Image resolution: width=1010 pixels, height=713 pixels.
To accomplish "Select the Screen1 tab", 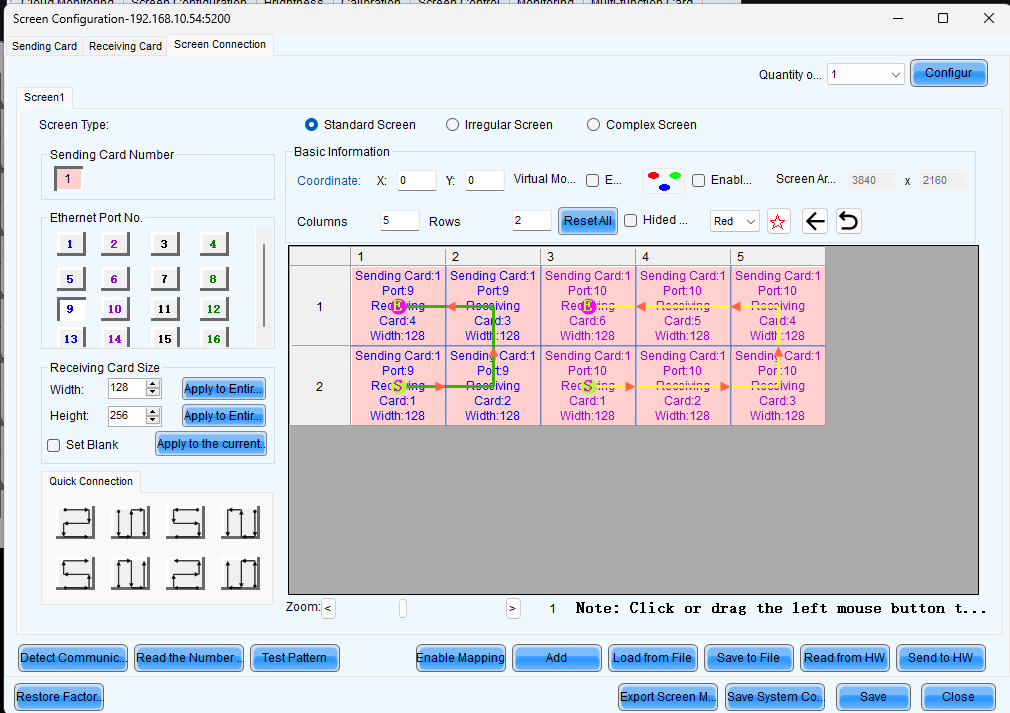I will coord(44,97).
